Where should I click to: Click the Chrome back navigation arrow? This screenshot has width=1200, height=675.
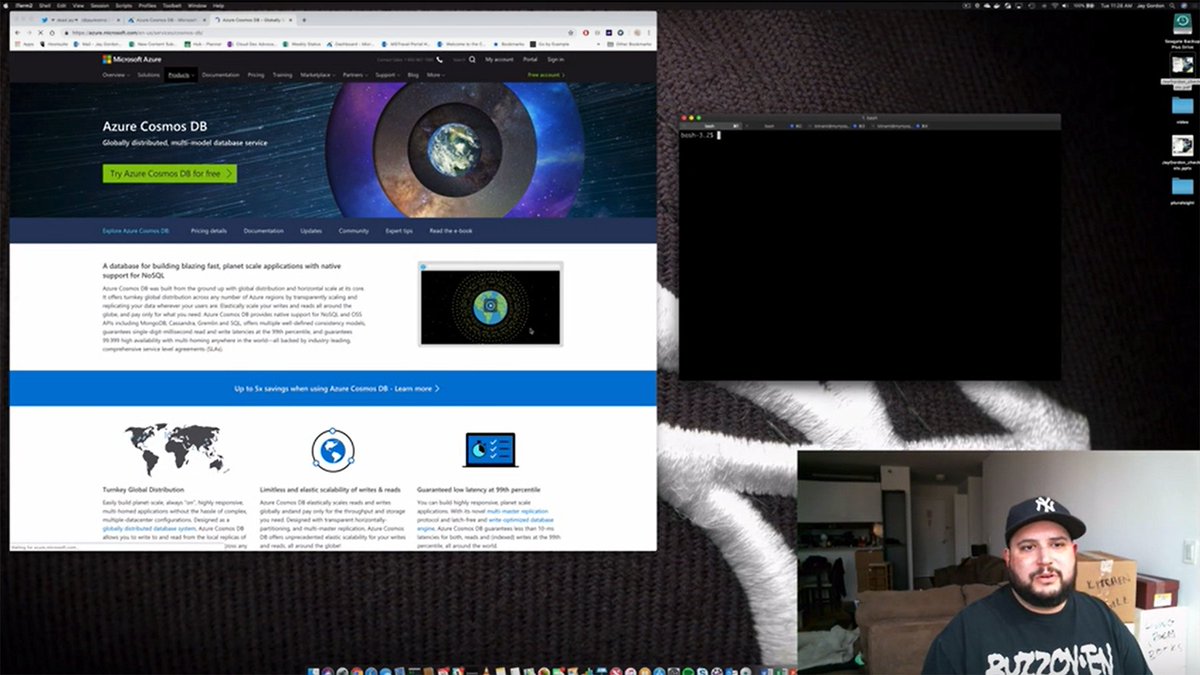click(16, 31)
